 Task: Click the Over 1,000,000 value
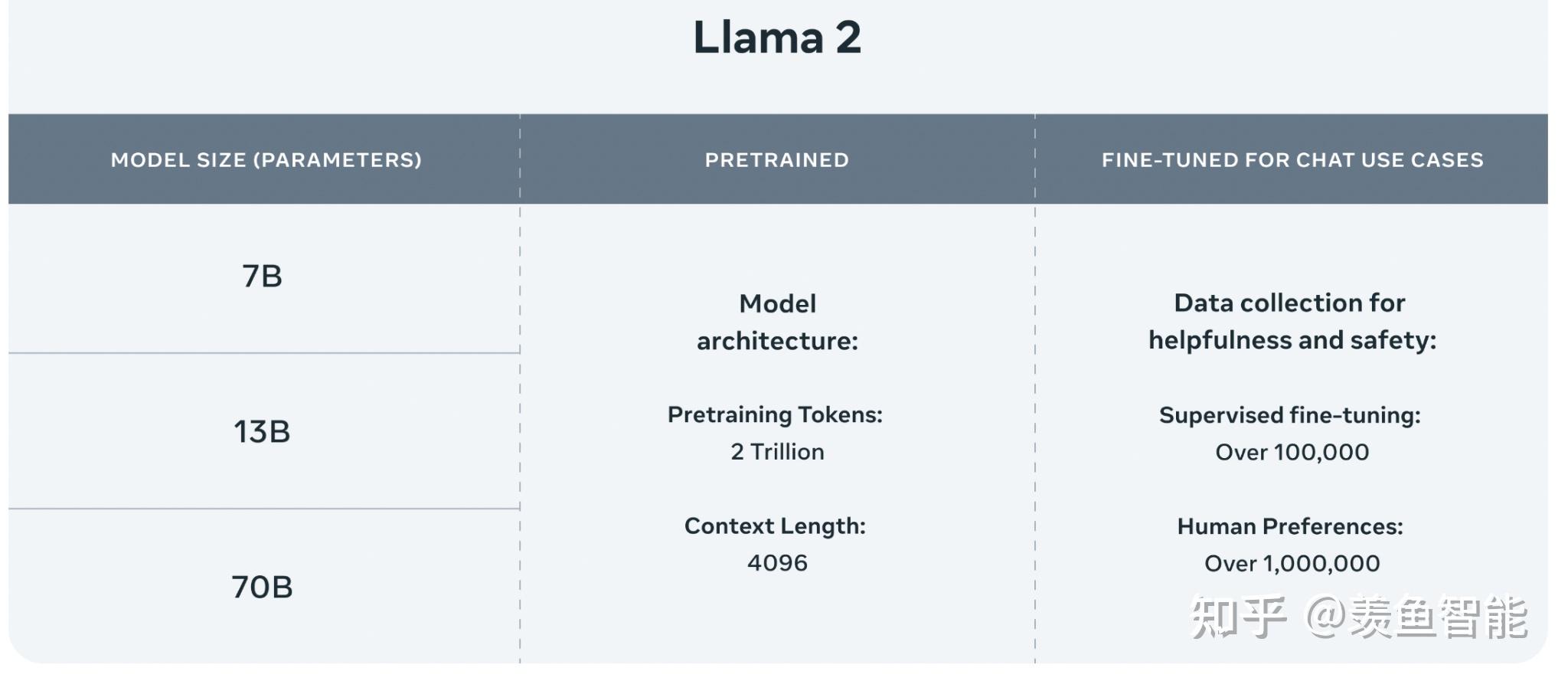coord(1292,564)
